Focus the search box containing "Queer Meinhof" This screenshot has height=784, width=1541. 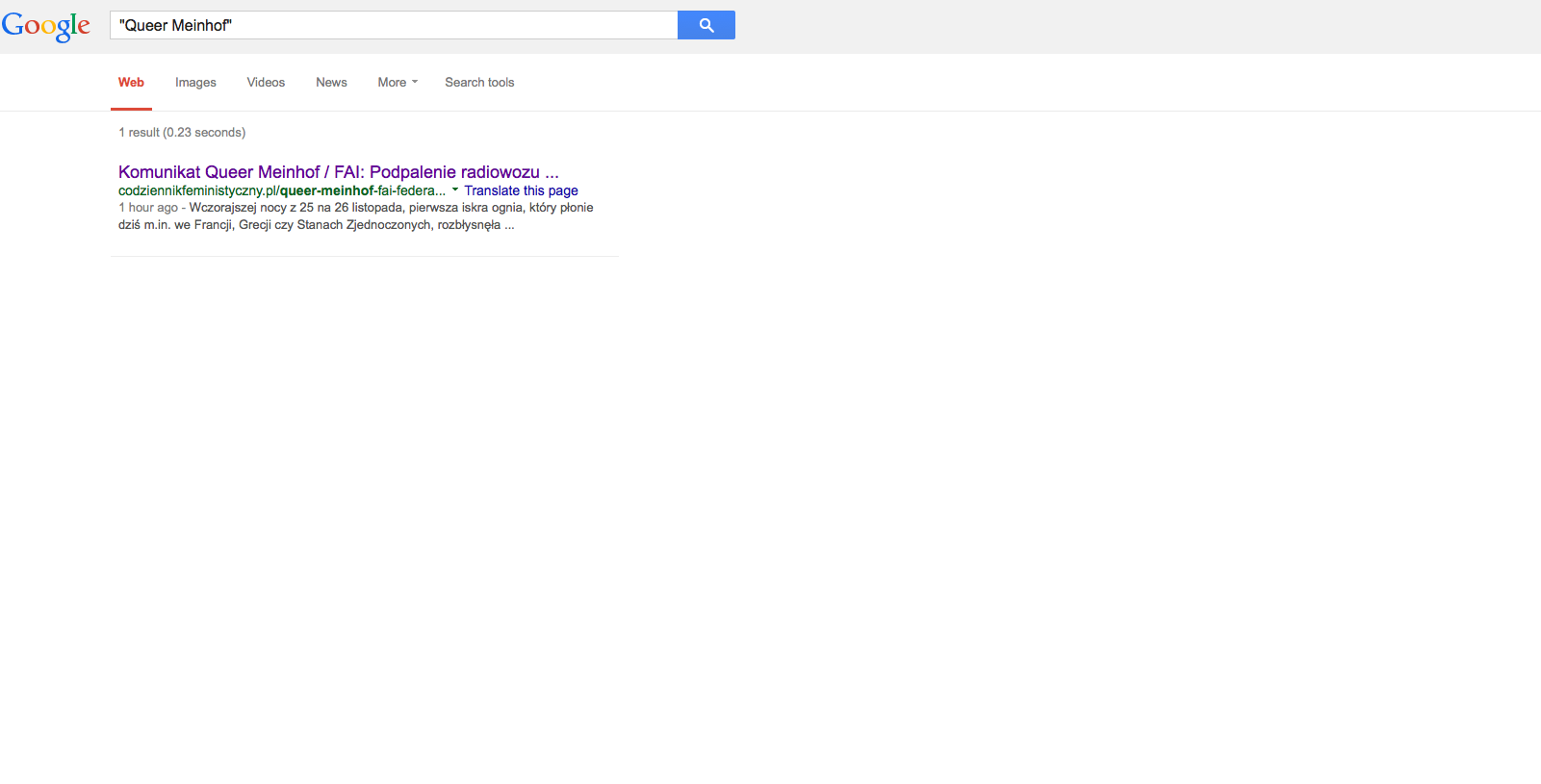(x=394, y=25)
